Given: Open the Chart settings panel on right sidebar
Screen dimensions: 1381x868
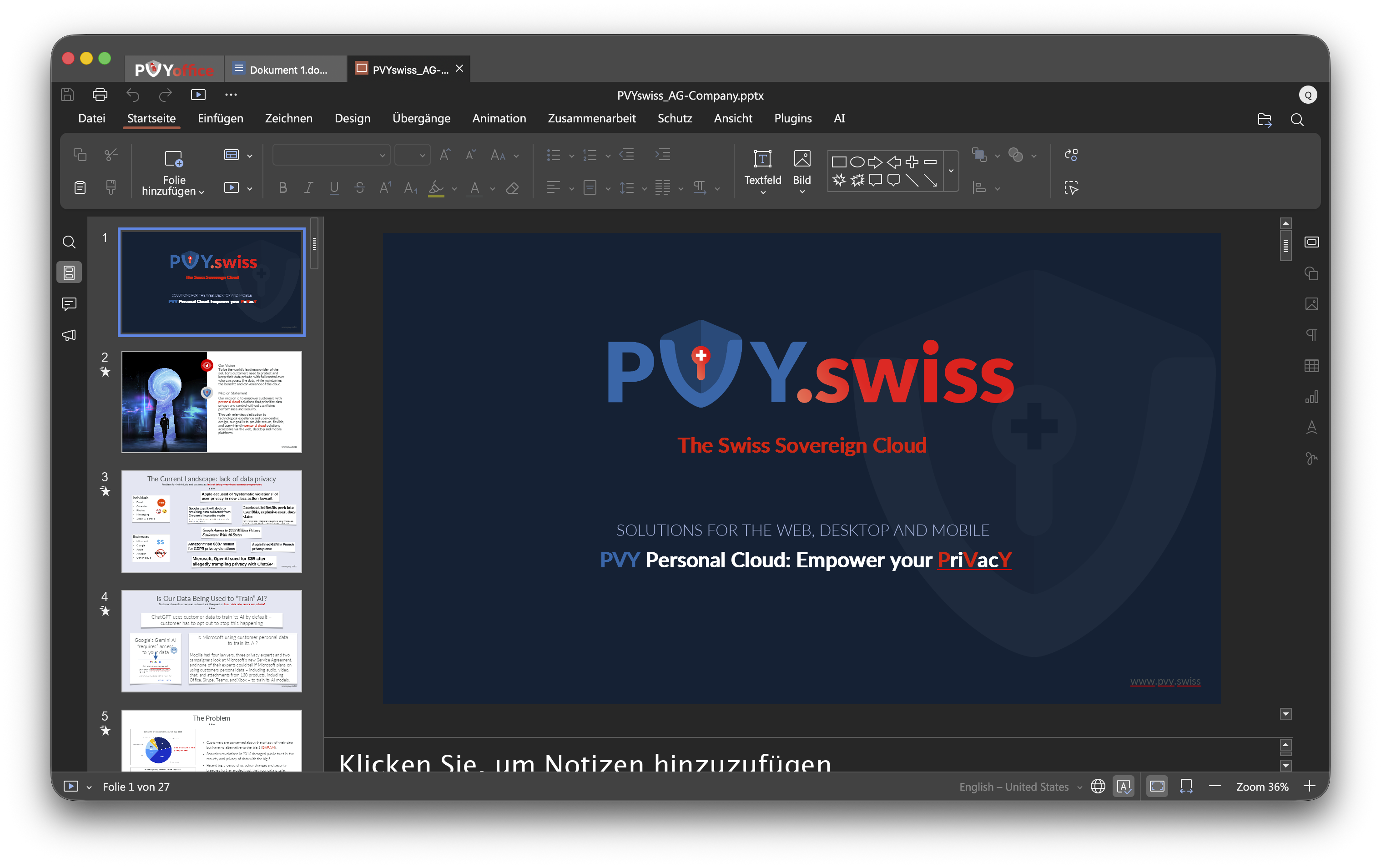Looking at the screenshot, I should 1312,396.
